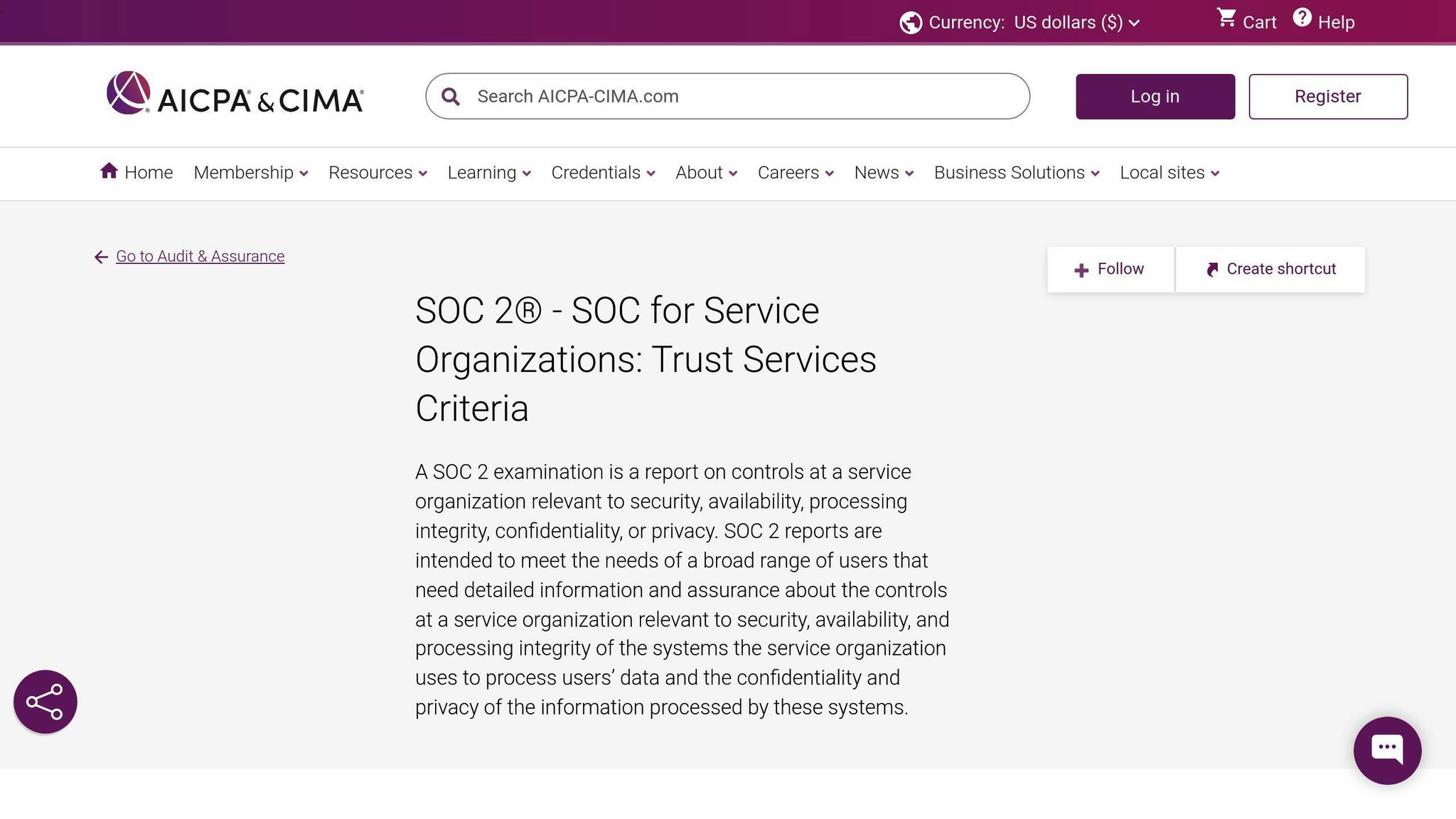Click the Create shortcut arrow icon
The width and height of the screenshot is (1456, 819).
[1212, 269]
